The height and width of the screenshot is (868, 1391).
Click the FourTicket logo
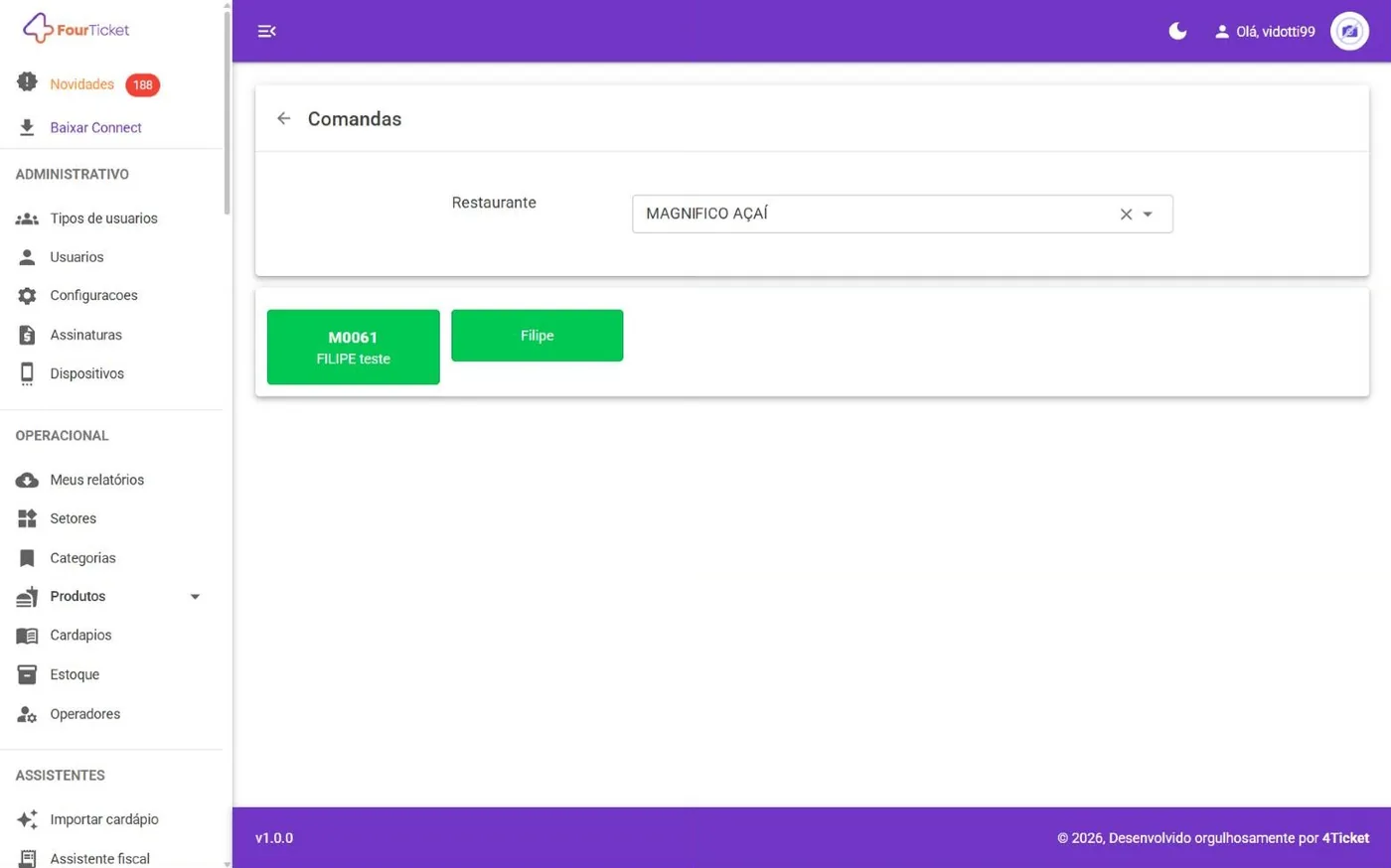pyautogui.click(x=77, y=29)
